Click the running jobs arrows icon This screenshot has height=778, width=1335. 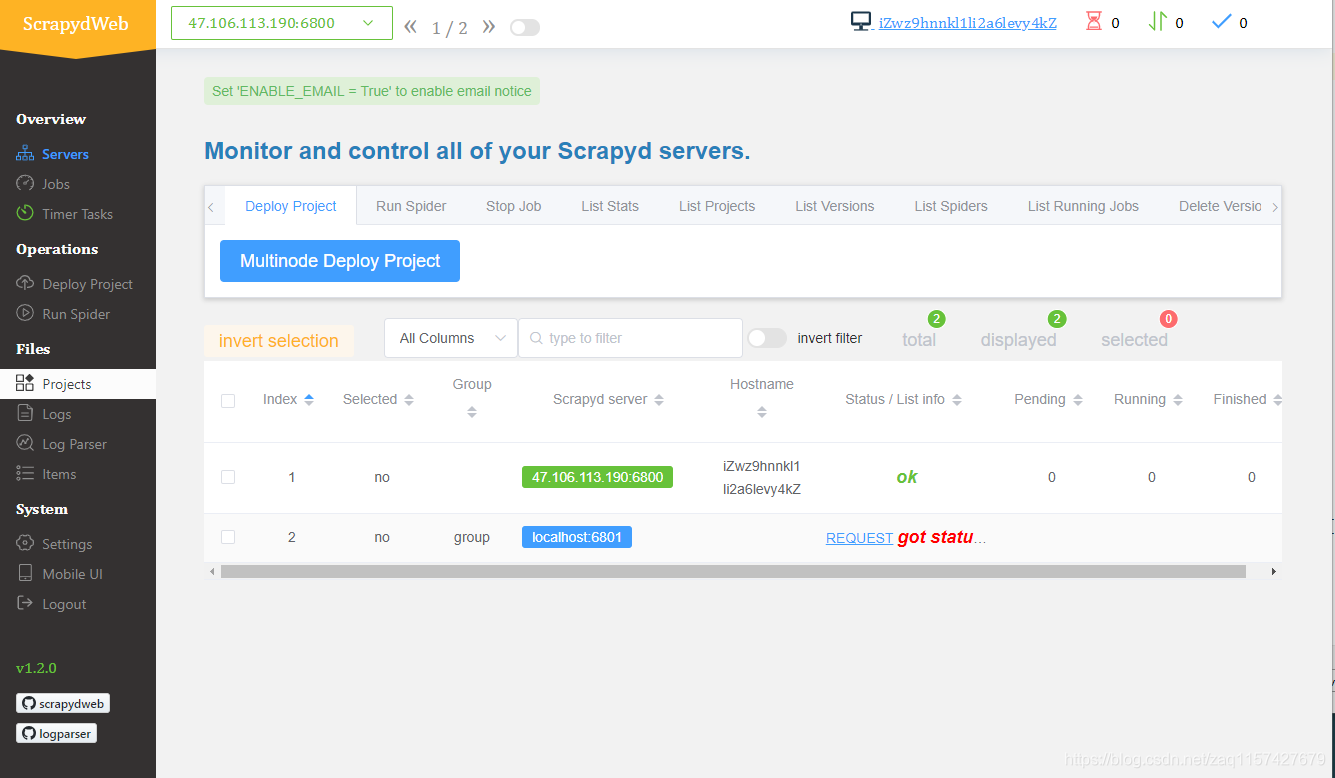(1158, 21)
